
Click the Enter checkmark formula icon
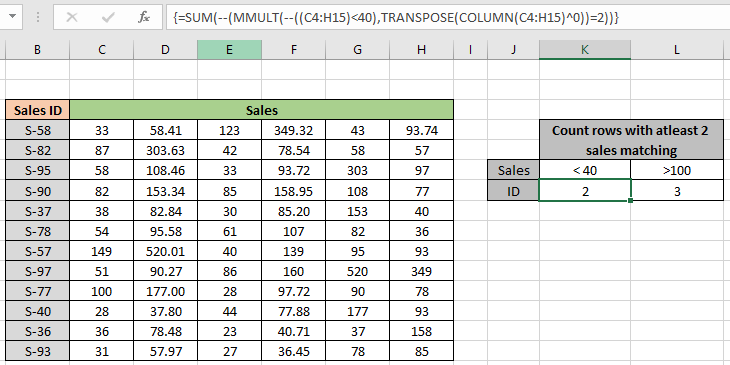(x=108, y=18)
